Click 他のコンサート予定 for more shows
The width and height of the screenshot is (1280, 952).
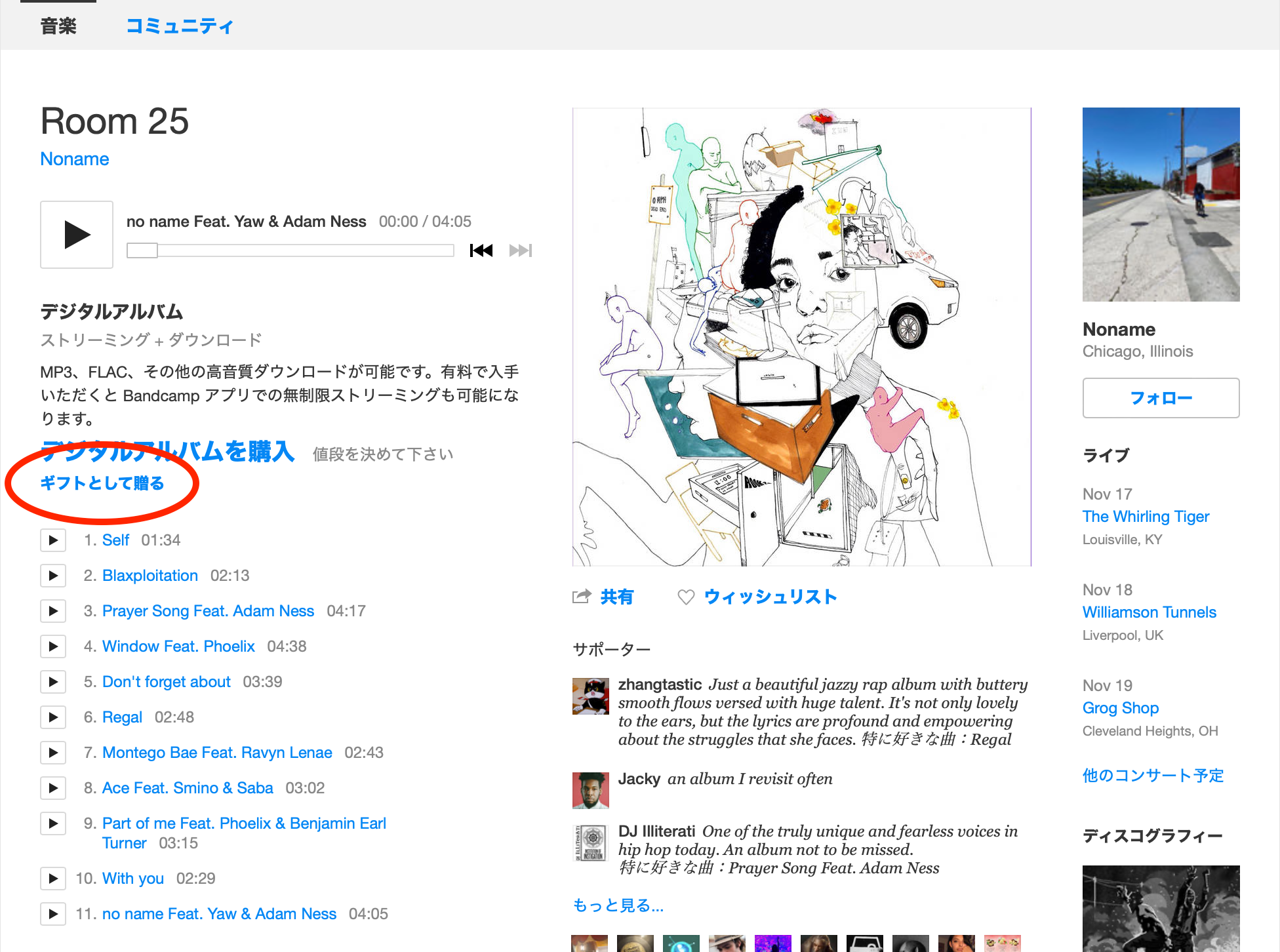click(1153, 776)
